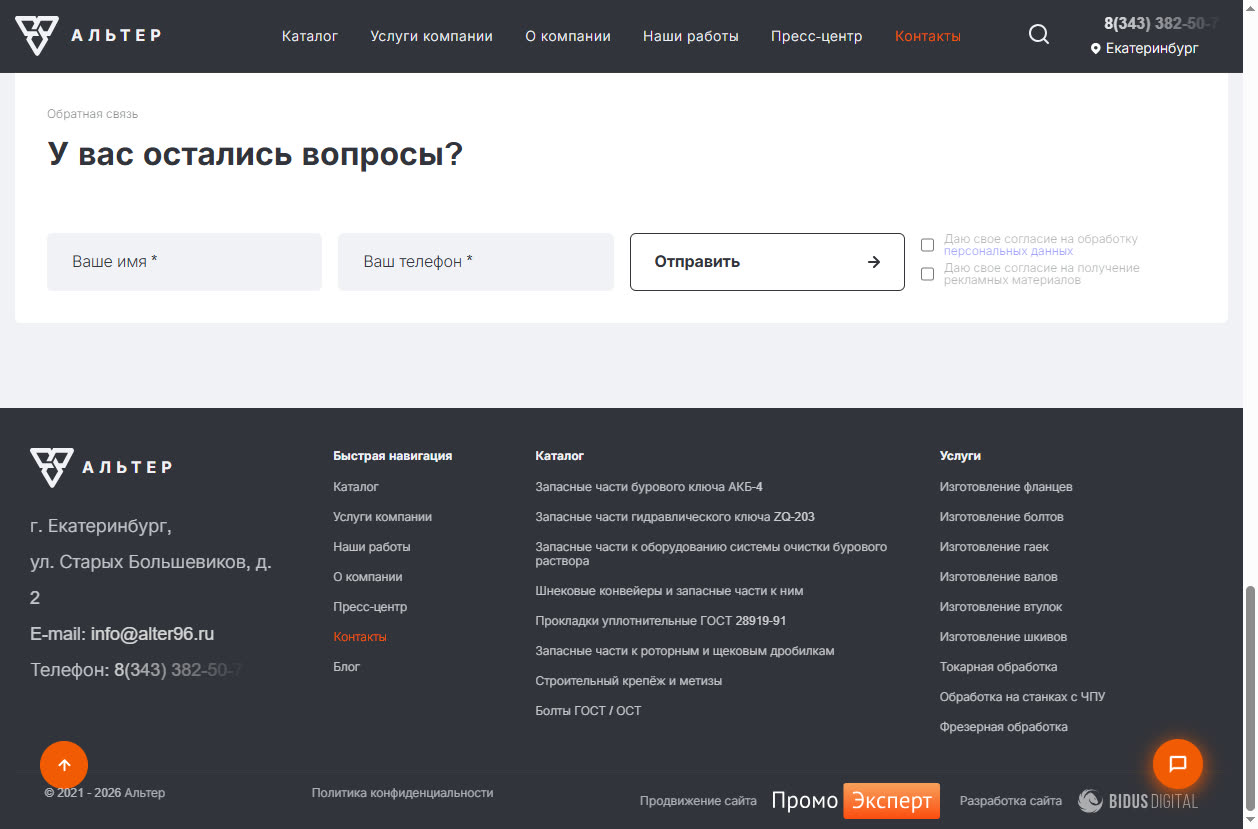Open Изготовление валов link
The image size is (1258, 829).
(x=998, y=577)
